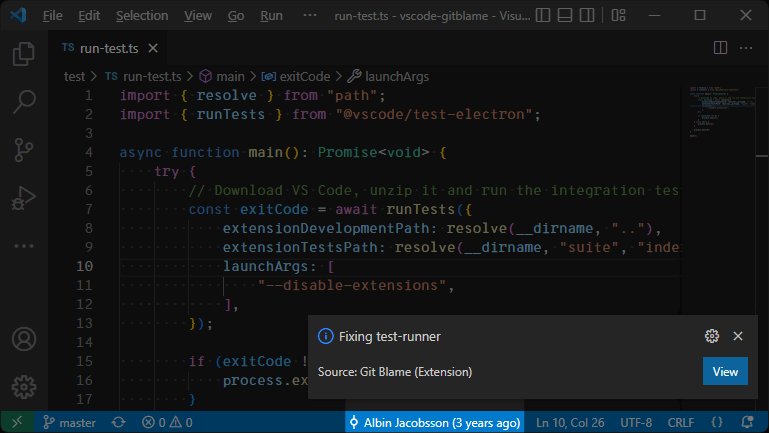Open the Selection menu
Screen dimensions: 769x433
pos(142,16)
